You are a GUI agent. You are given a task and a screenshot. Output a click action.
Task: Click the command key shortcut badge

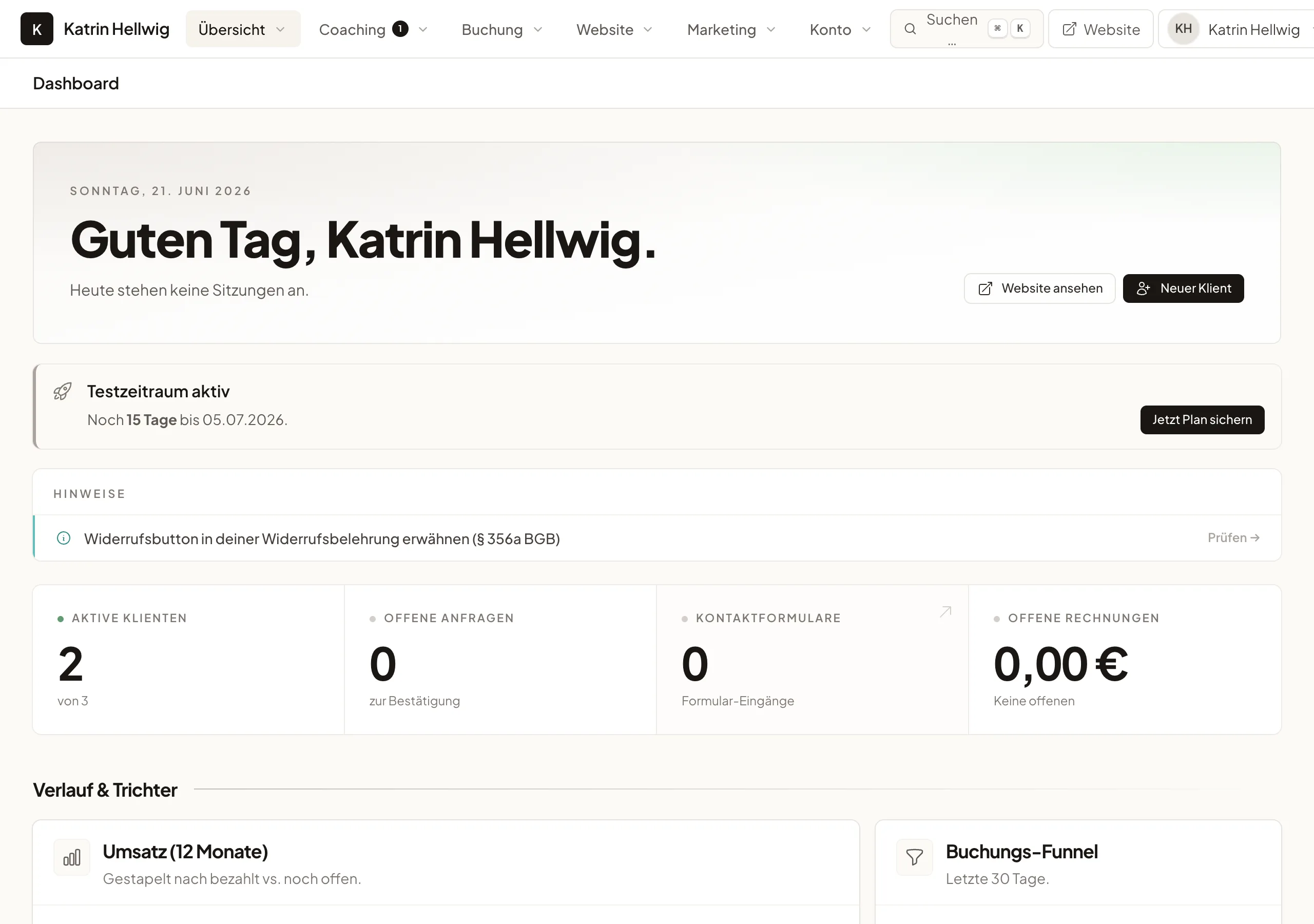pyautogui.click(x=997, y=29)
